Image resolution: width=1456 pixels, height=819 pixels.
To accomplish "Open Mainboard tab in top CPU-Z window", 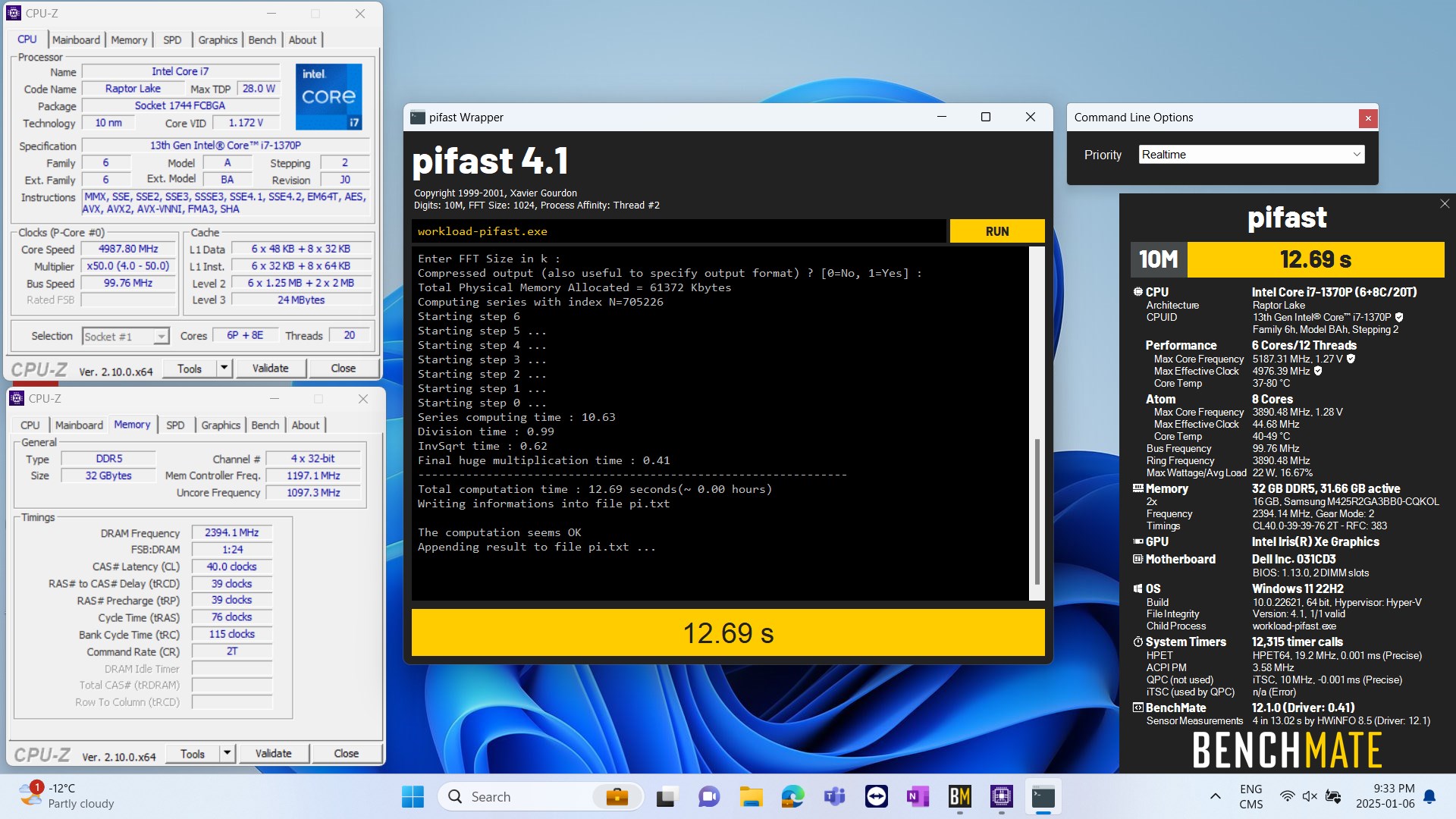I will click(x=76, y=39).
